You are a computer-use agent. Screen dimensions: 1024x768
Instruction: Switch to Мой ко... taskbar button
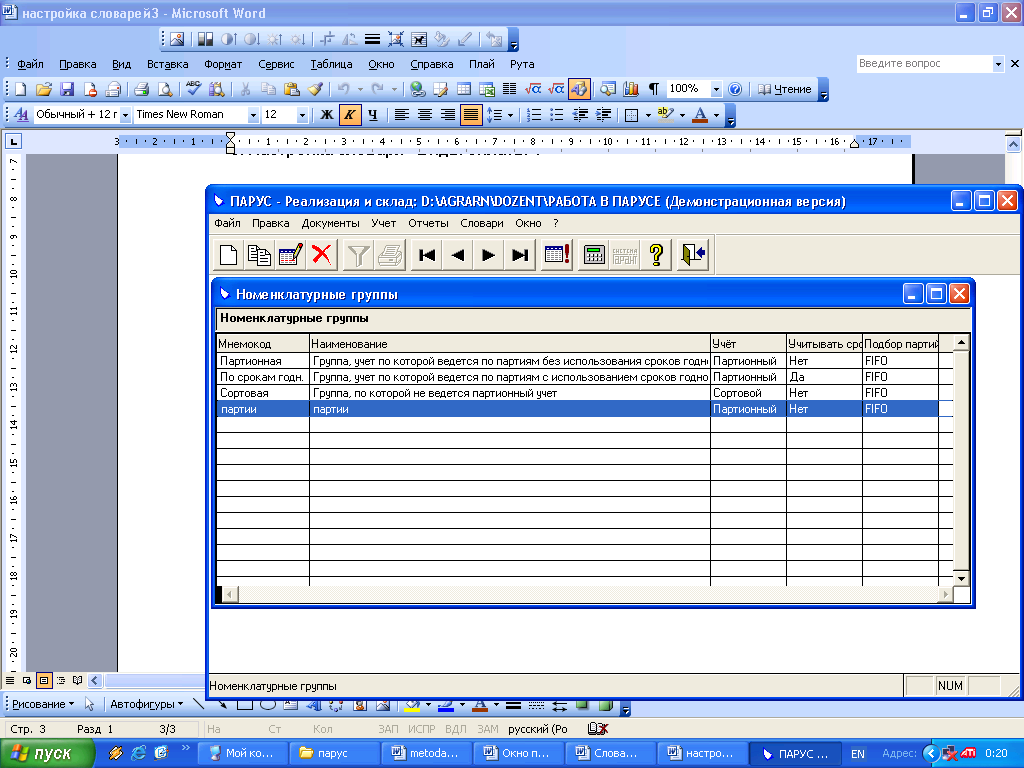242,754
